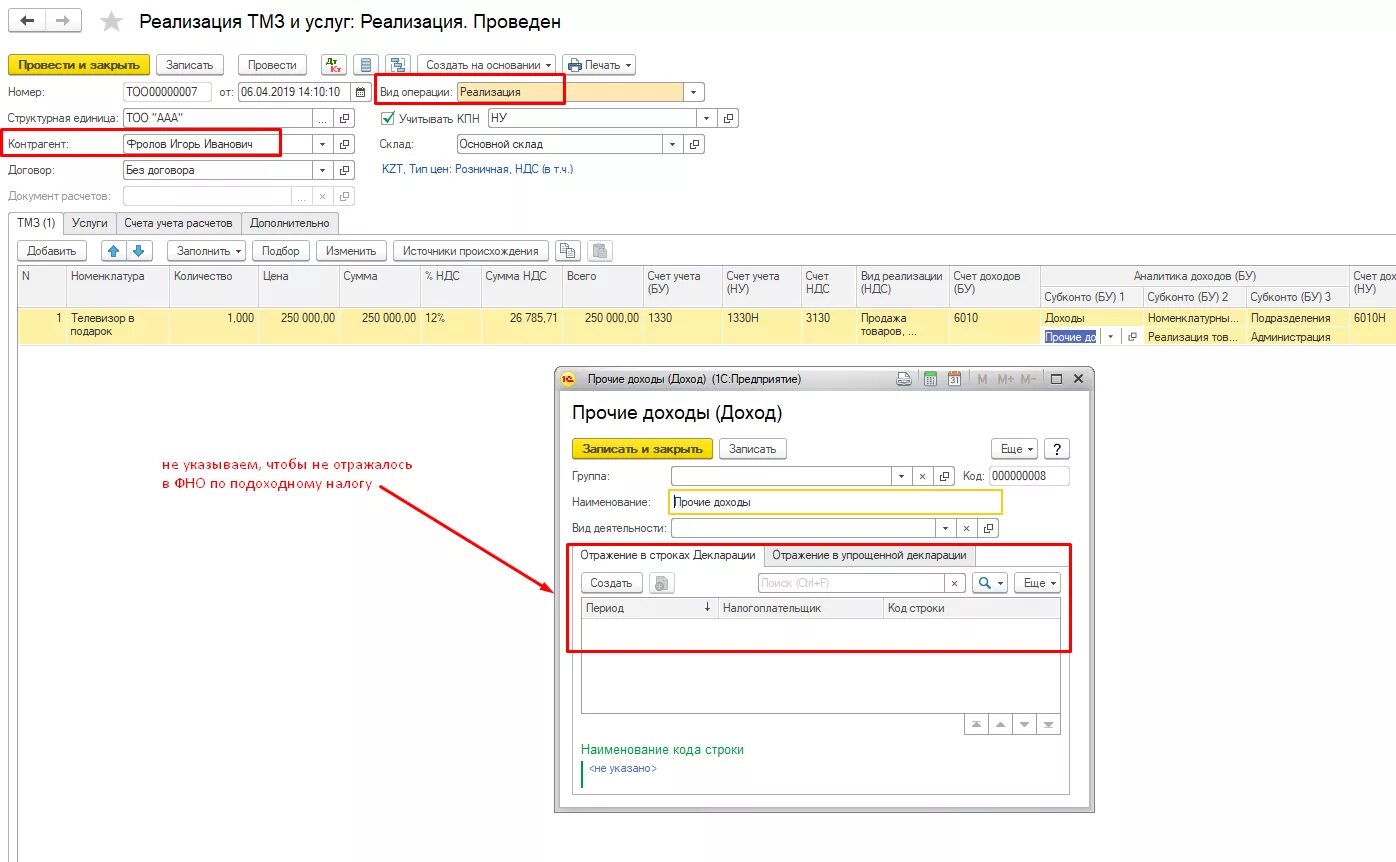
Task: Open Склад card with the open icon
Action: tap(695, 144)
